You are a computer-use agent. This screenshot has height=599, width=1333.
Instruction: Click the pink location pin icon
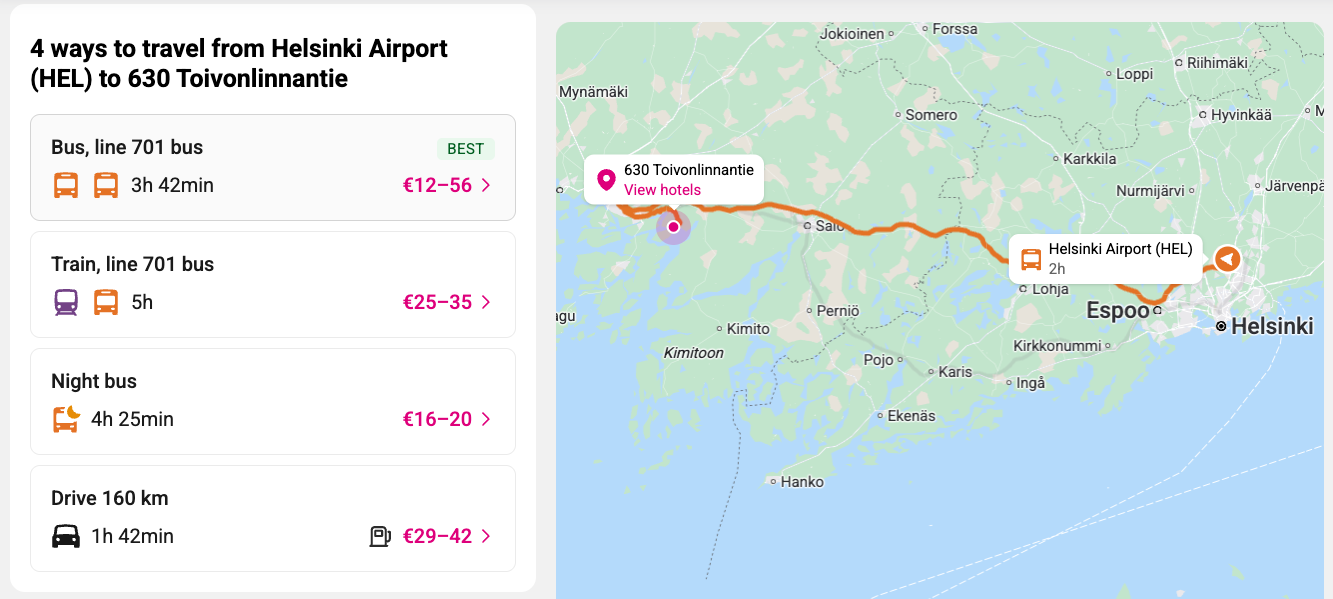[x=605, y=180]
